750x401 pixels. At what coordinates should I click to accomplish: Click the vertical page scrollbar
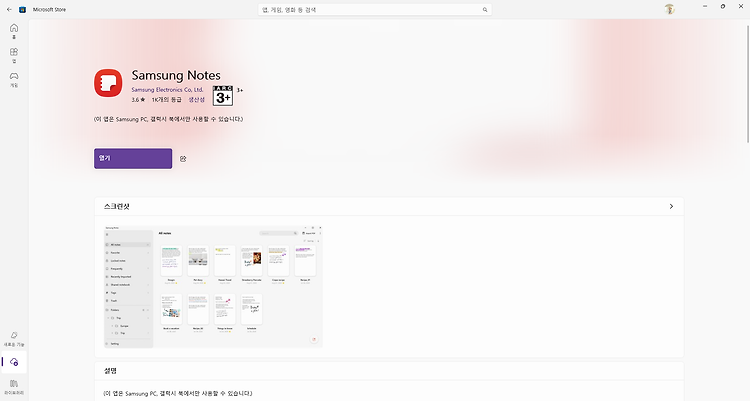coord(747,84)
